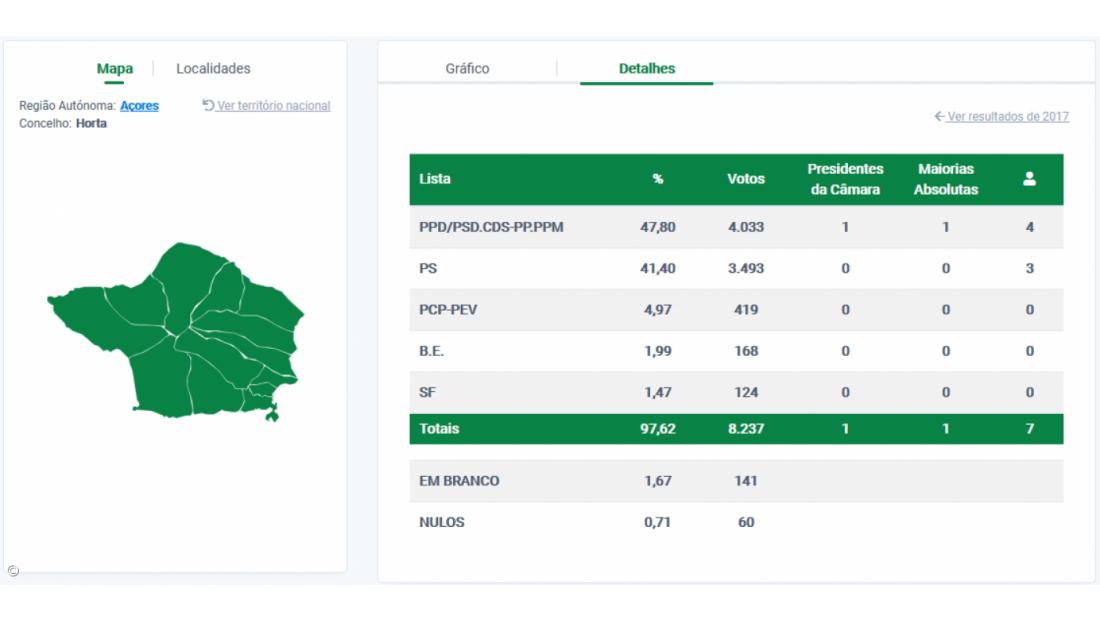1100x620 pixels.
Task: Select the PPD/PSD.CDS-PP.PPM list row
Action: [x=491, y=227]
